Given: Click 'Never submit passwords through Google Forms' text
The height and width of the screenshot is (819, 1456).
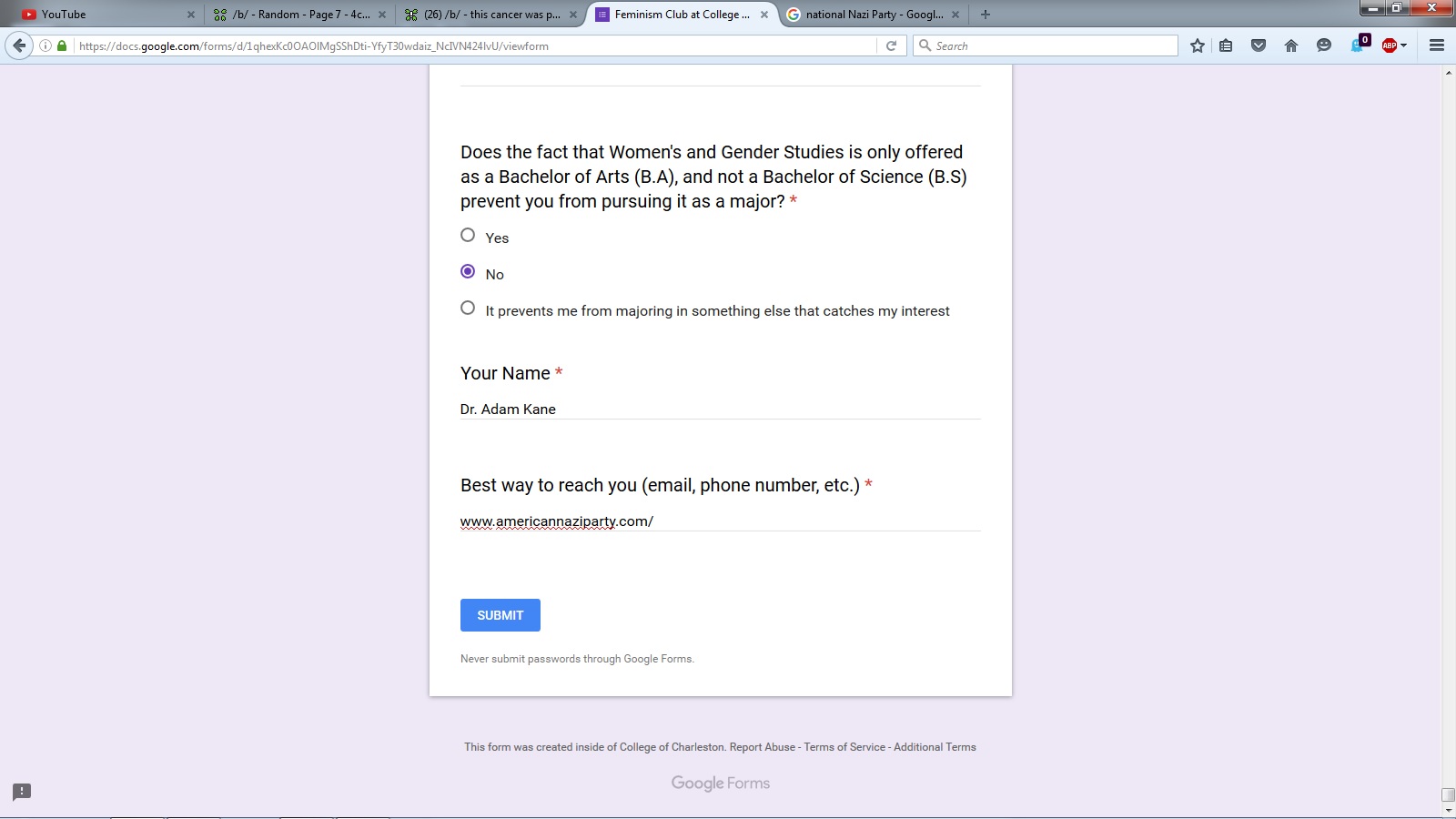Looking at the screenshot, I should tap(577, 659).
